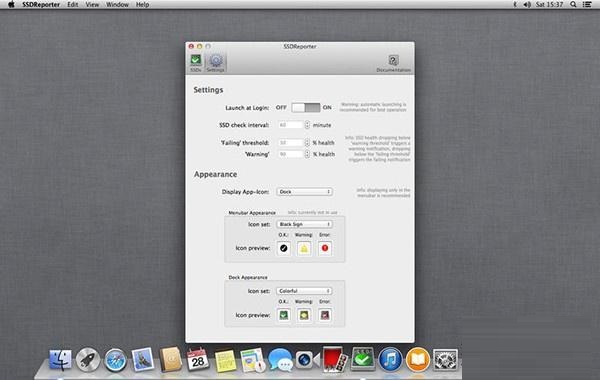This screenshot has height=380, width=600.
Task: Open Finder from the Dock
Action: [60, 360]
